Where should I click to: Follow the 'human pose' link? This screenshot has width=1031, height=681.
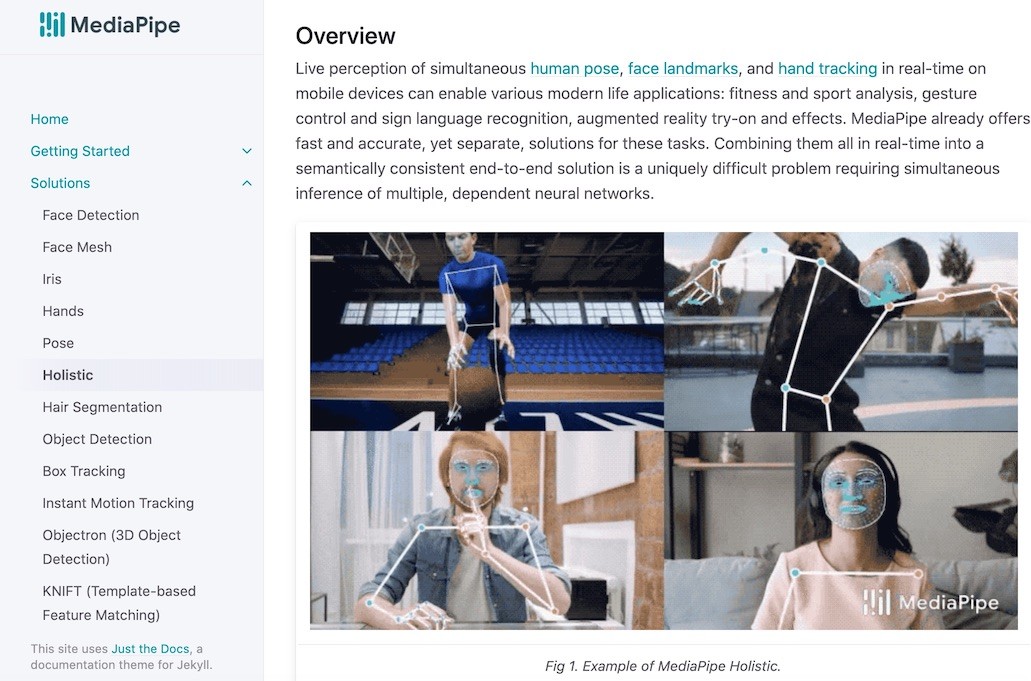575,68
